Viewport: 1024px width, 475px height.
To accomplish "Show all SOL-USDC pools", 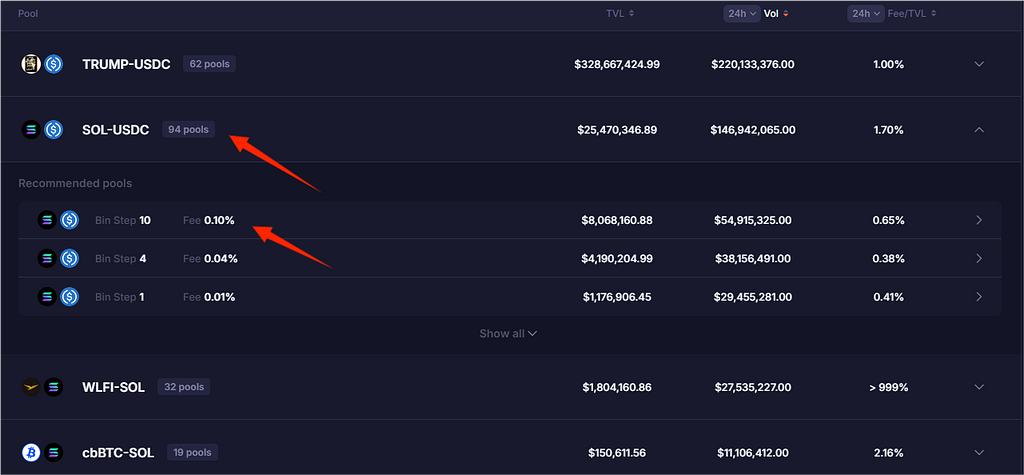I will click(508, 333).
